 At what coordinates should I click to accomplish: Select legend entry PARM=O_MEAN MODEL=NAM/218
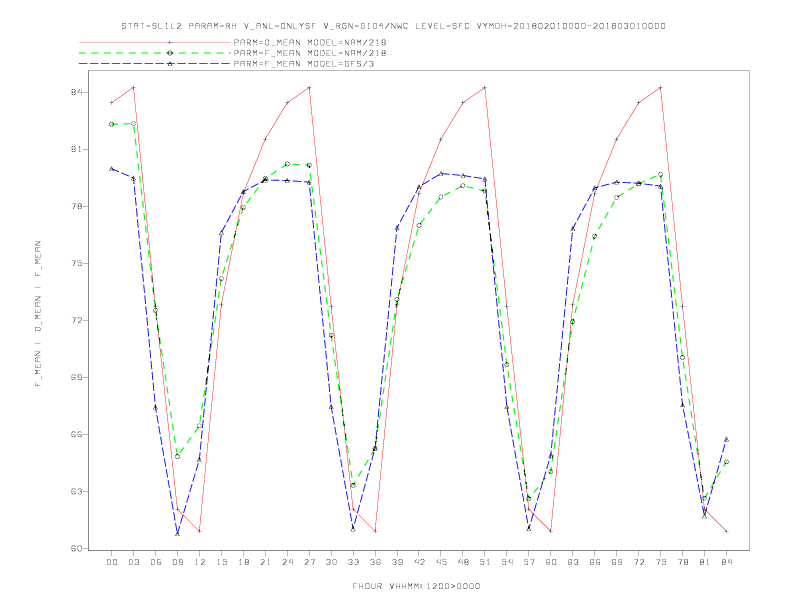pyautogui.click(x=310, y=42)
